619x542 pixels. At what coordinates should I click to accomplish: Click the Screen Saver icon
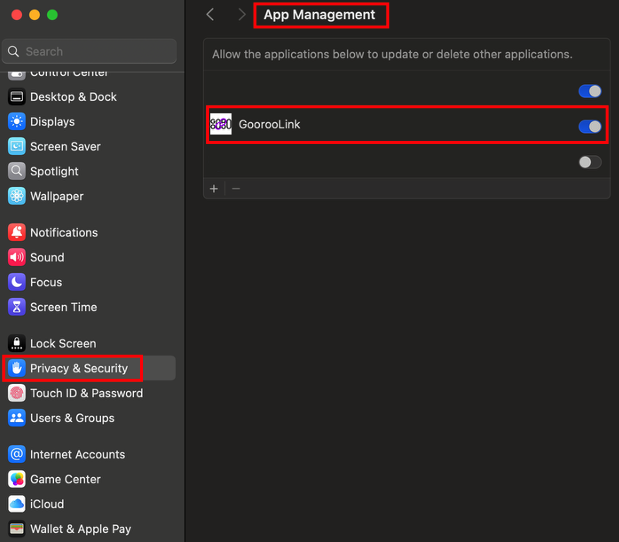point(17,146)
